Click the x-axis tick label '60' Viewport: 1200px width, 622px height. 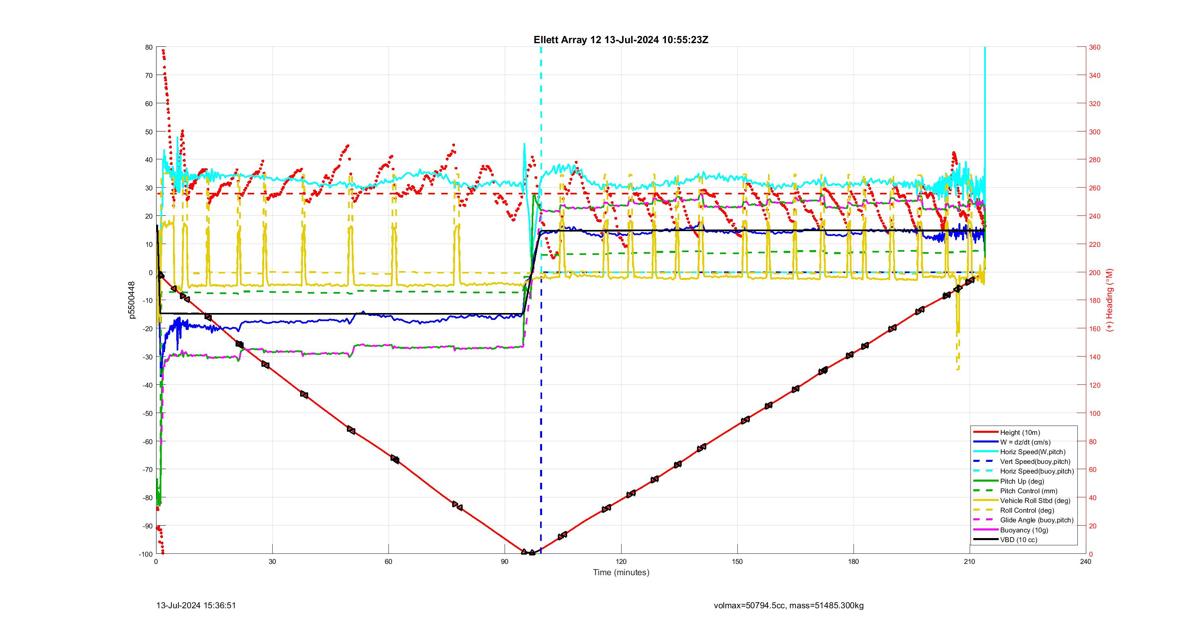pos(389,562)
